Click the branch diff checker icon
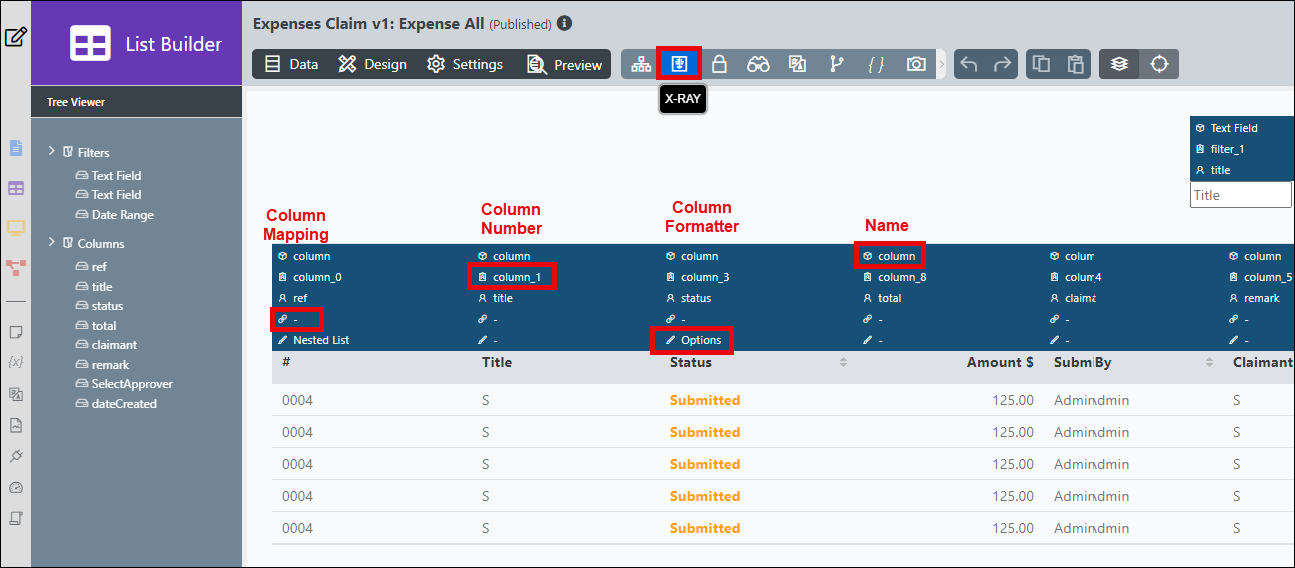1295x568 pixels. 836,64
